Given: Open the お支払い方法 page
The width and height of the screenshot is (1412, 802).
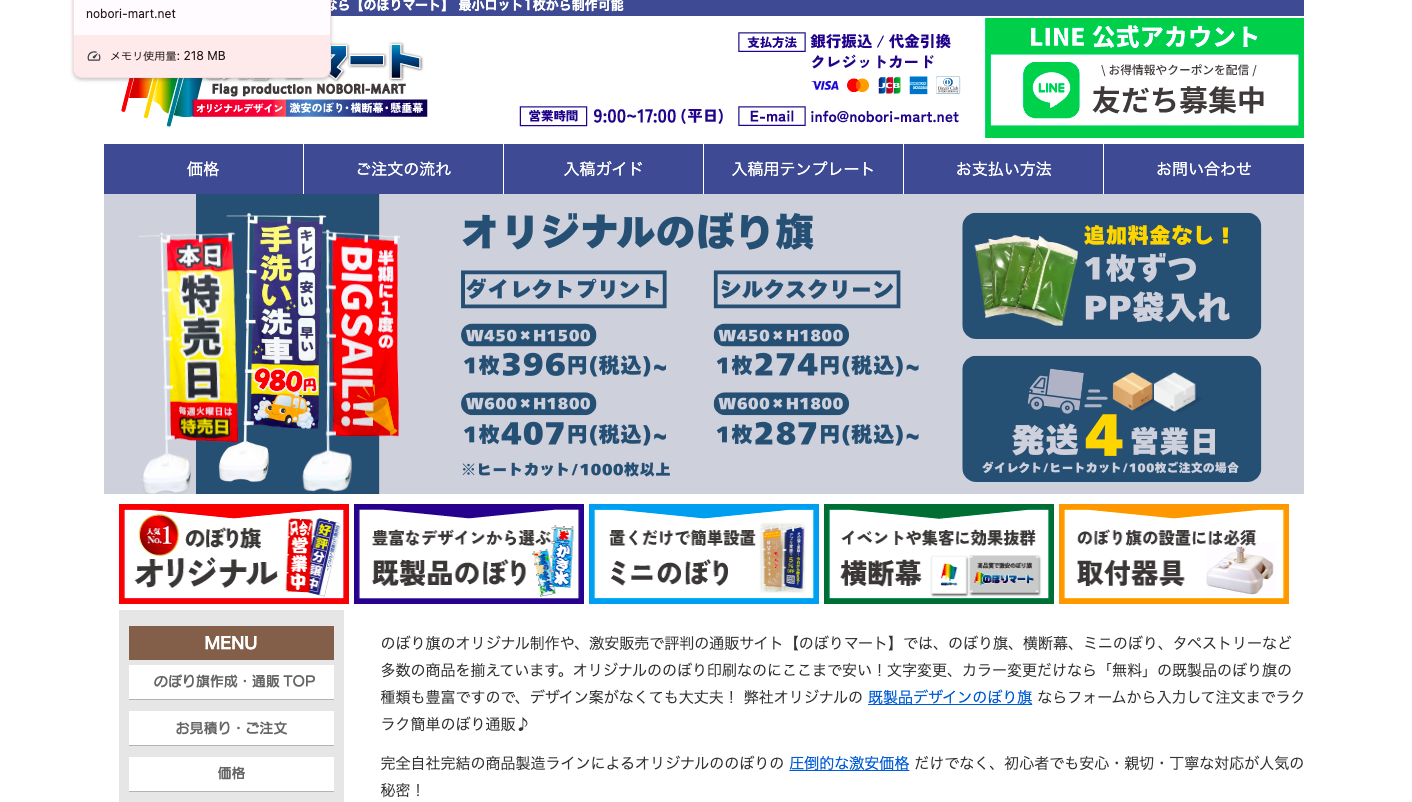Looking at the screenshot, I should (x=1003, y=169).
